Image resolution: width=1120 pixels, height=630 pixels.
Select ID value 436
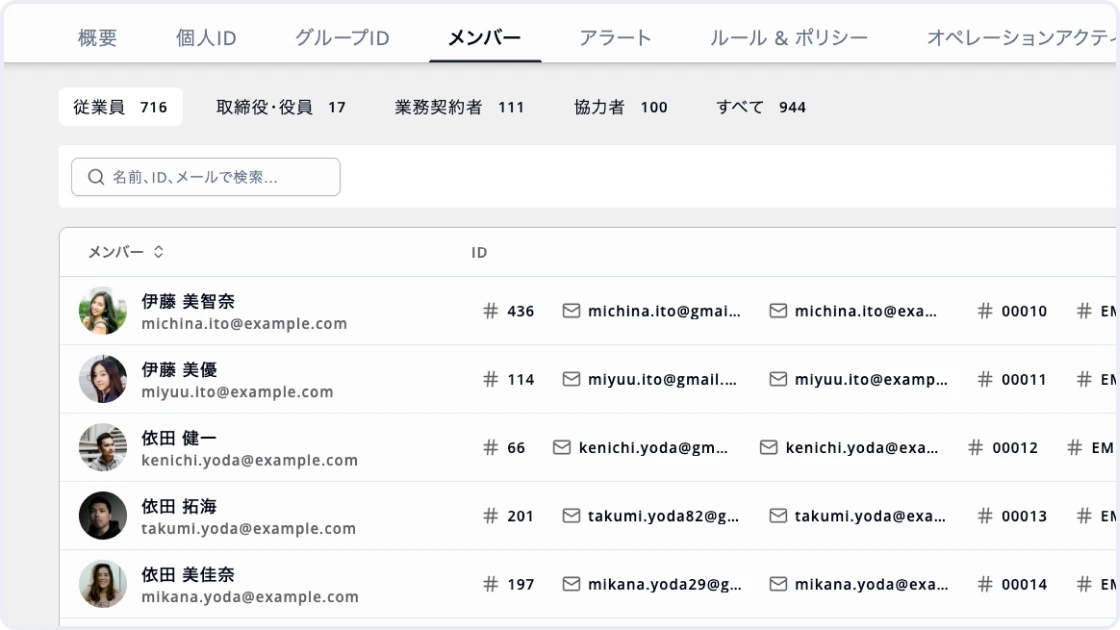click(521, 311)
